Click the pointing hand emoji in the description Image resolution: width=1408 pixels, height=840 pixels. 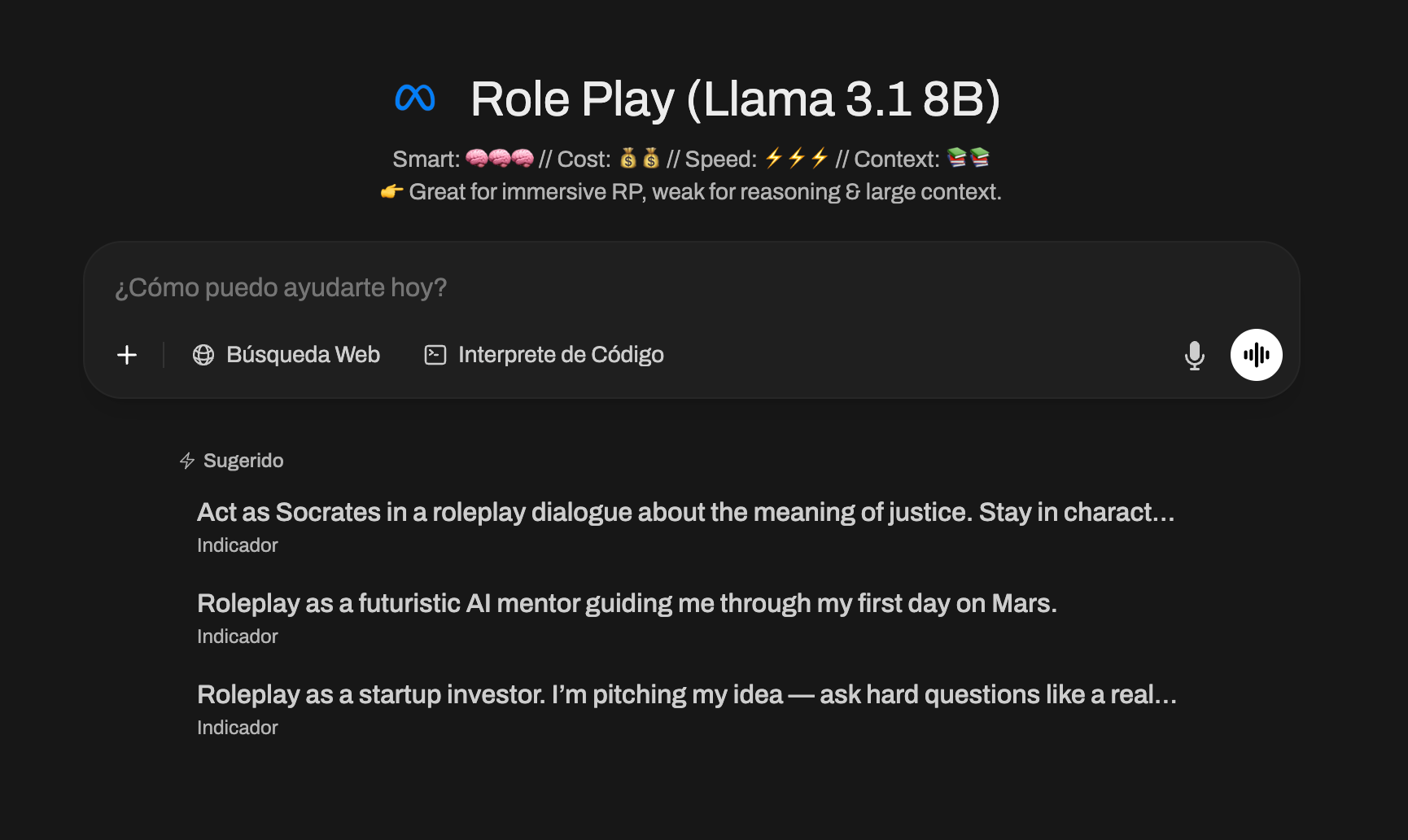[391, 192]
